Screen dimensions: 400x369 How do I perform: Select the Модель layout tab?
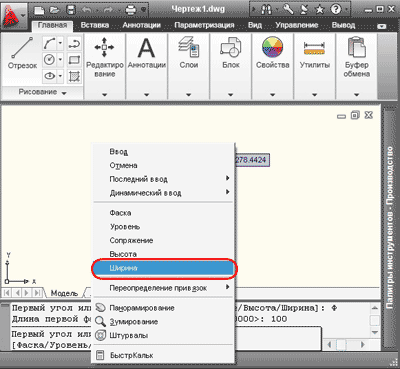pyautogui.click(x=64, y=293)
